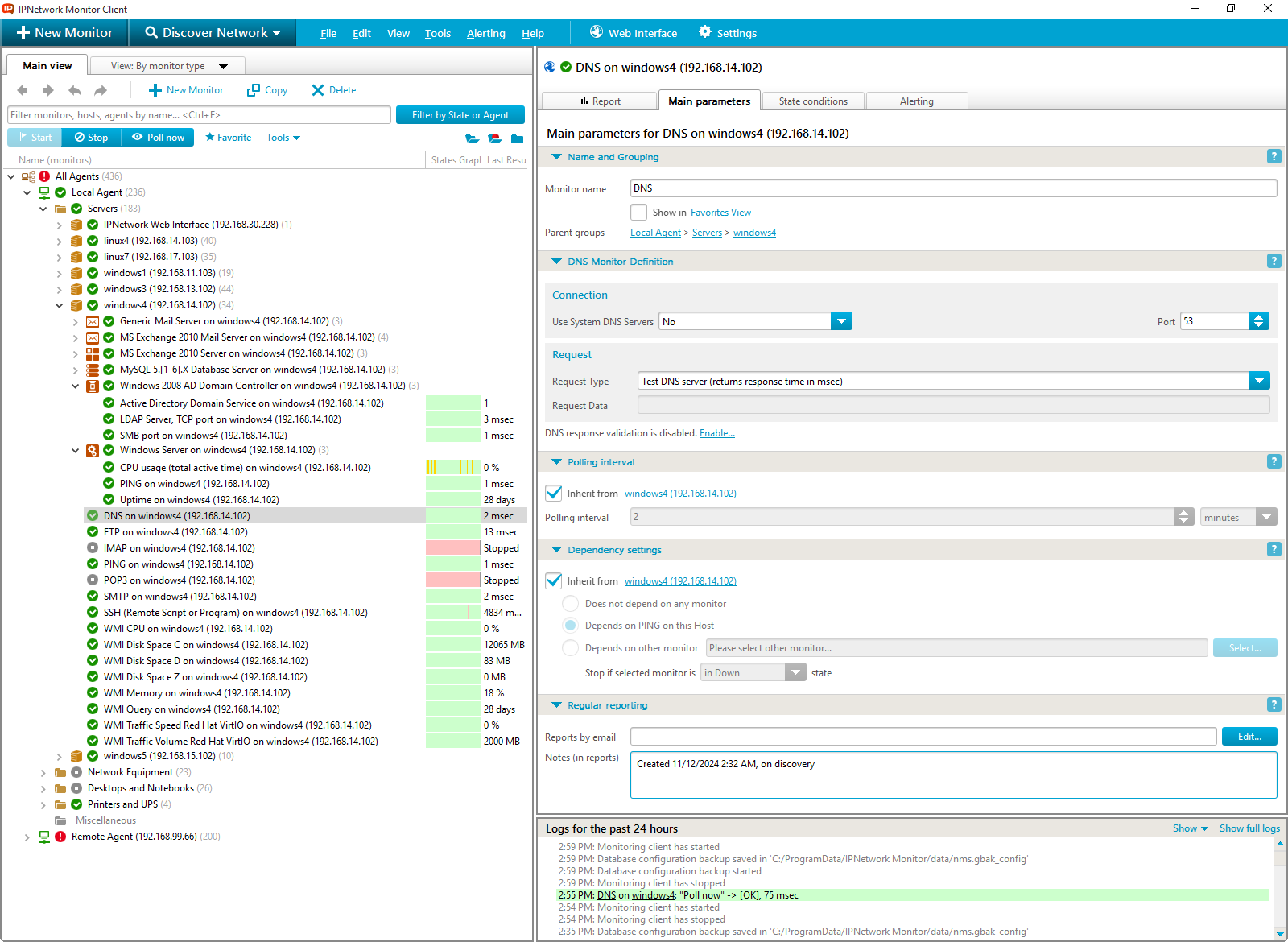Switch to the Alerting tab
The width and height of the screenshot is (1288, 942).
click(x=917, y=101)
